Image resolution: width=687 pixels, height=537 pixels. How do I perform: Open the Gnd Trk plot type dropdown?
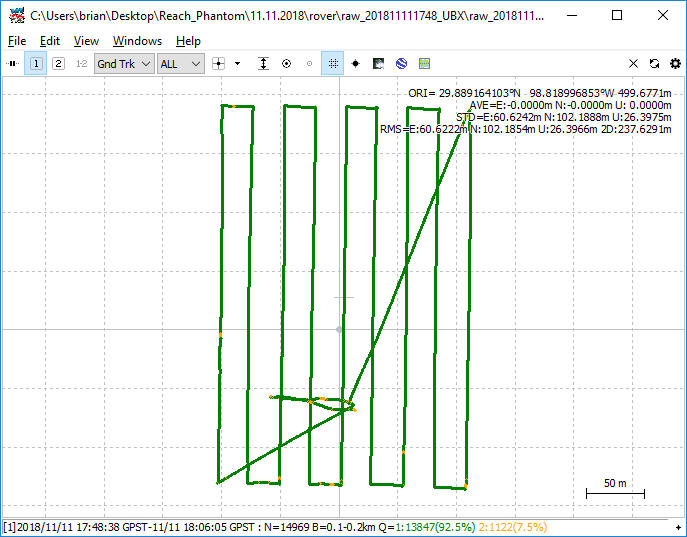124,64
